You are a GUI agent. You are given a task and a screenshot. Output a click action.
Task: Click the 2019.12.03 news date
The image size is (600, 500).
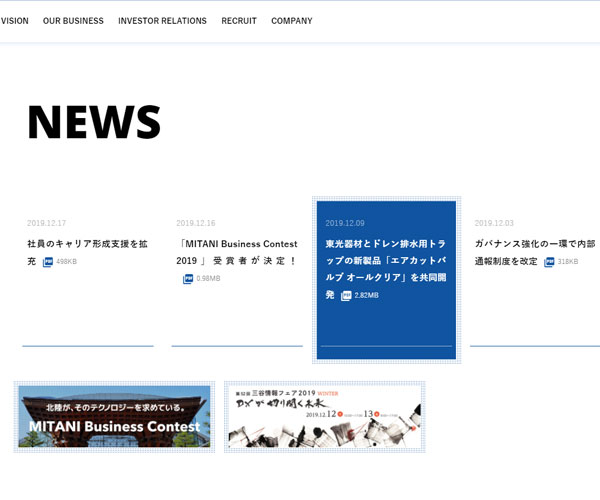[494, 223]
